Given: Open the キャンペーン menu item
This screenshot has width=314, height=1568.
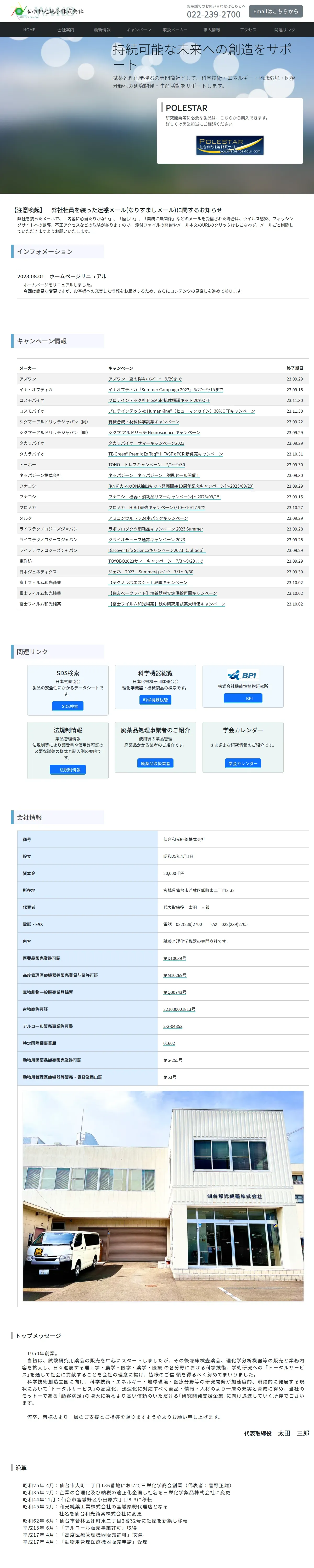Looking at the screenshot, I should [139, 30].
